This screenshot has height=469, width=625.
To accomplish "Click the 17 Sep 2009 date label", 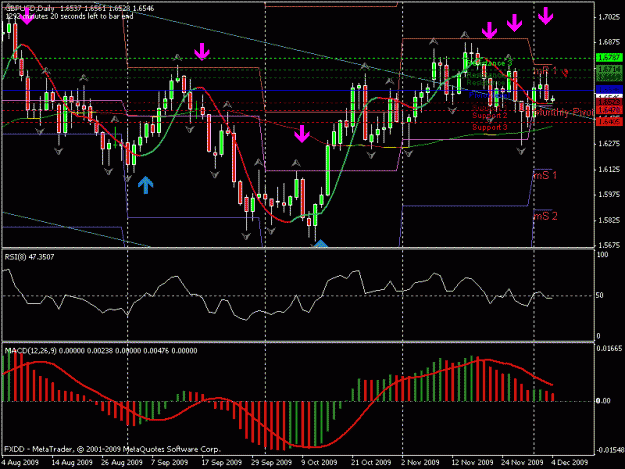I will 222,462.
